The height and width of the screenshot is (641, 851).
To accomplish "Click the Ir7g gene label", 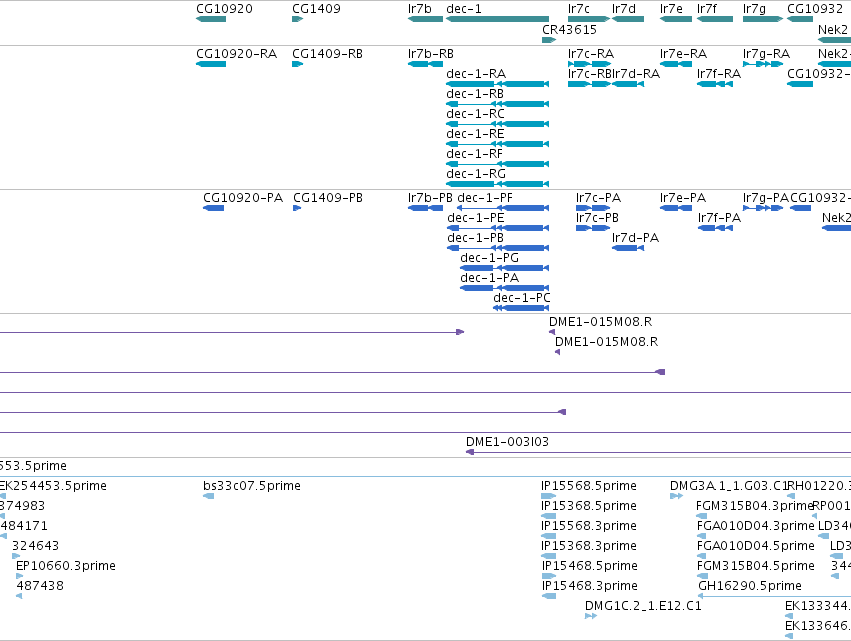I will pos(754,9).
